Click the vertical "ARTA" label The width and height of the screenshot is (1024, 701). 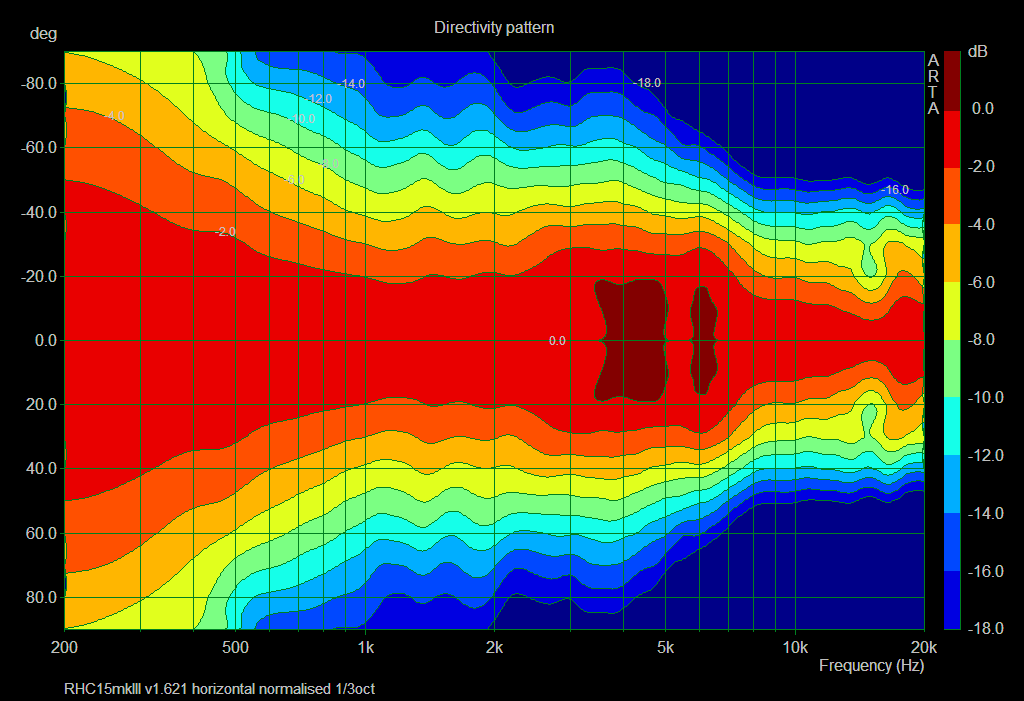point(933,84)
